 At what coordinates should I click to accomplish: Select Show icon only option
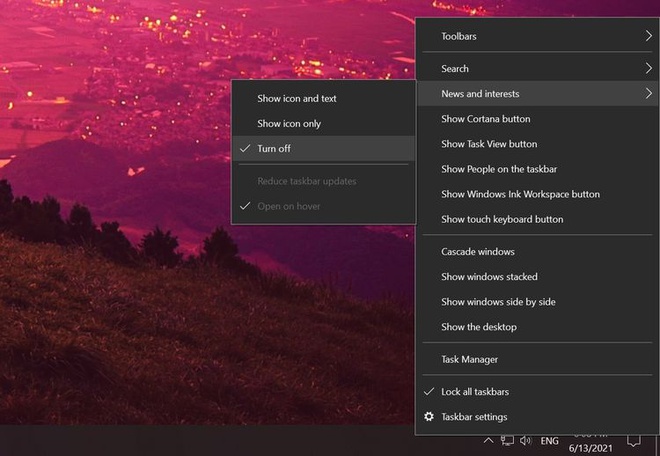pos(289,124)
